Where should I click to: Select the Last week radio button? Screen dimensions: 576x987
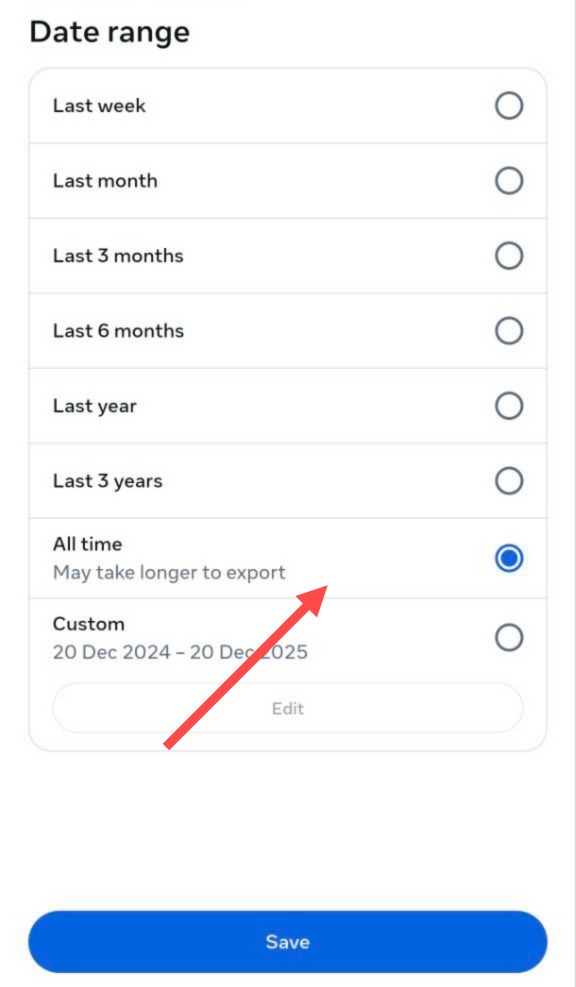coord(510,105)
